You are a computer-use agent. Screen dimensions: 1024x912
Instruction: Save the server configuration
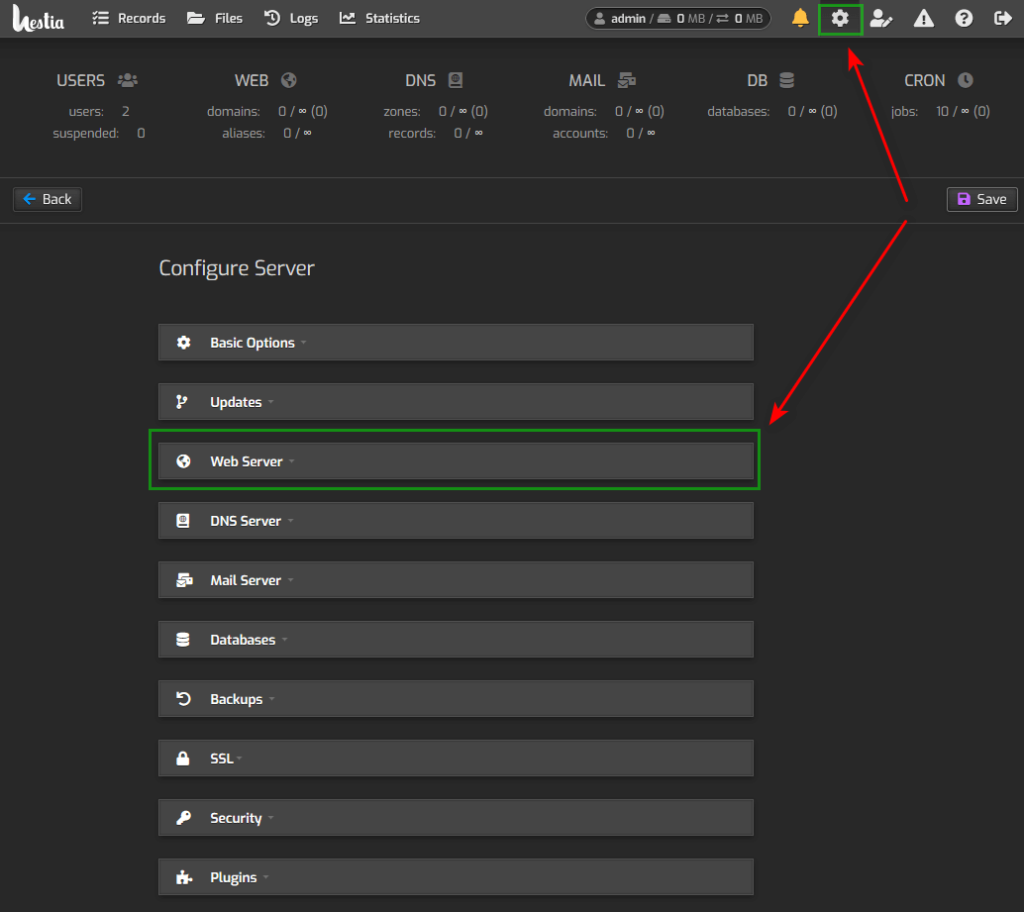coord(981,199)
